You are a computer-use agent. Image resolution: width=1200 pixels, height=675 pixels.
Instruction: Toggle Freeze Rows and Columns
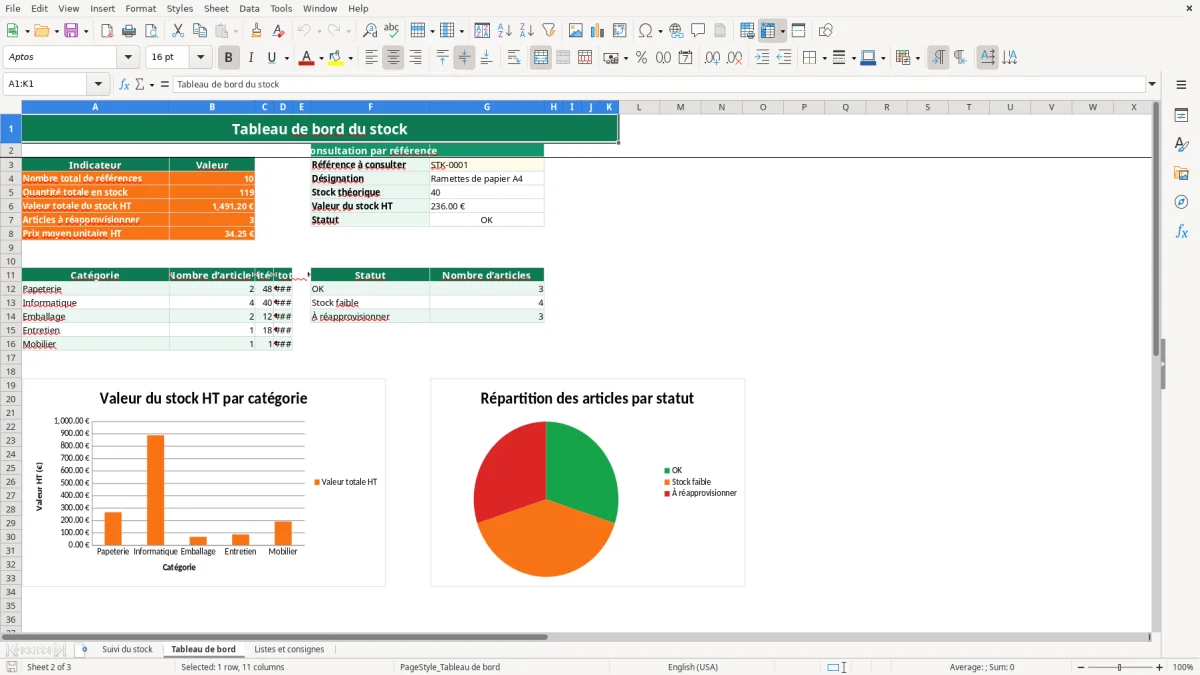click(768, 31)
